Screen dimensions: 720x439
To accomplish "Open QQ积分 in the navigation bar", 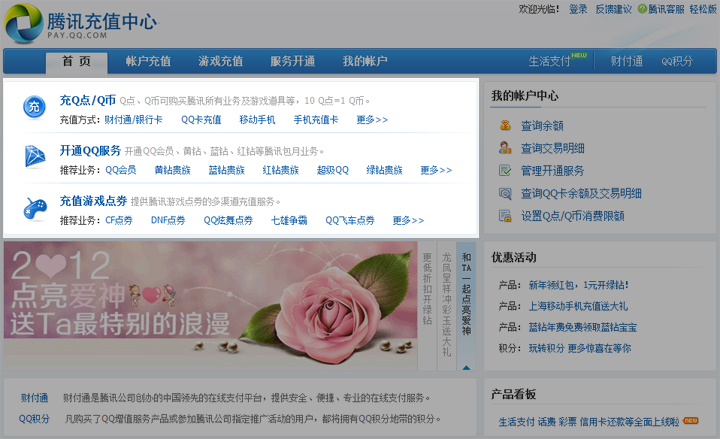I will pos(677,61).
